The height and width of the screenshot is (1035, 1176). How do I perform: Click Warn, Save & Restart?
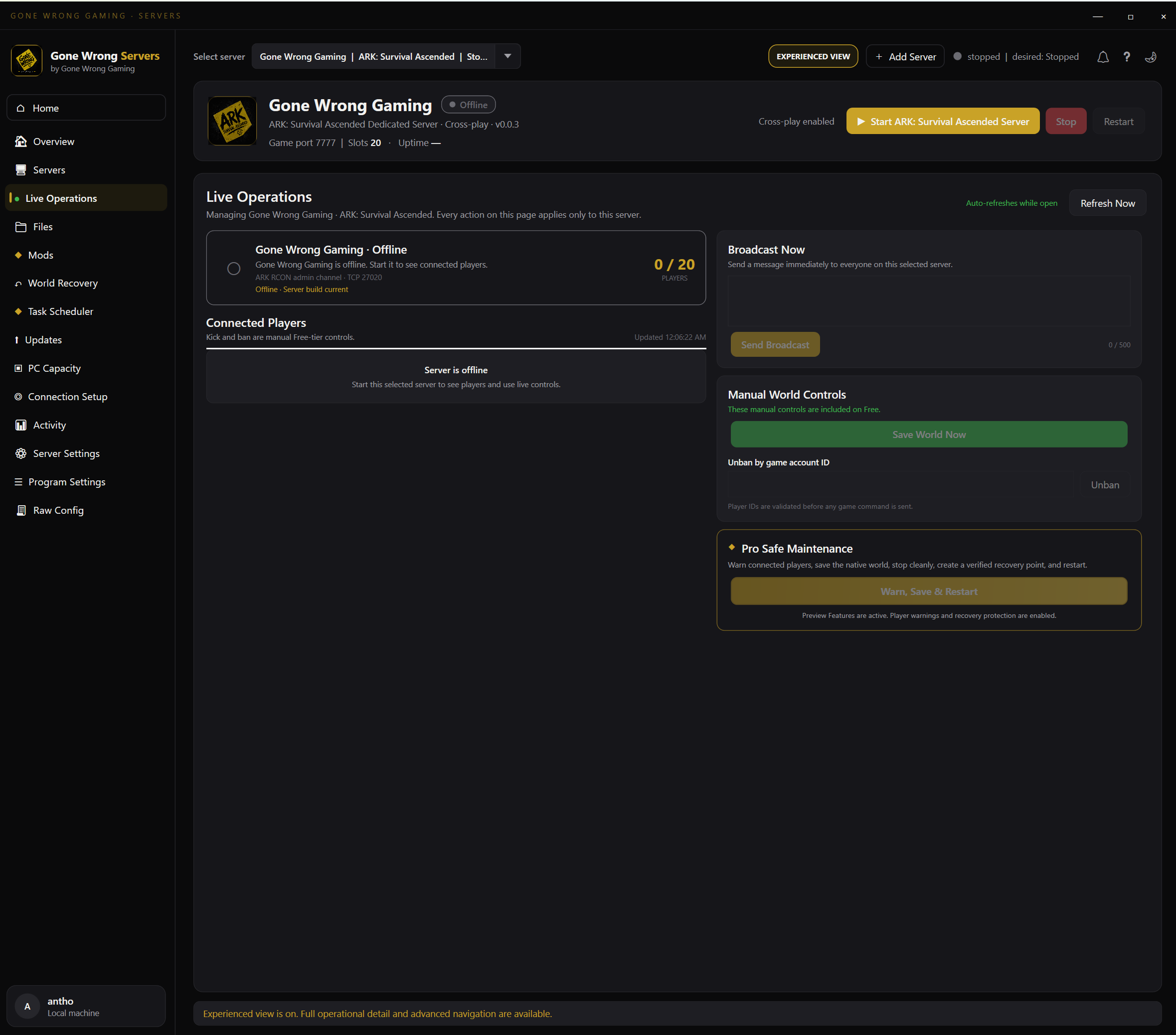(x=929, y=591)
